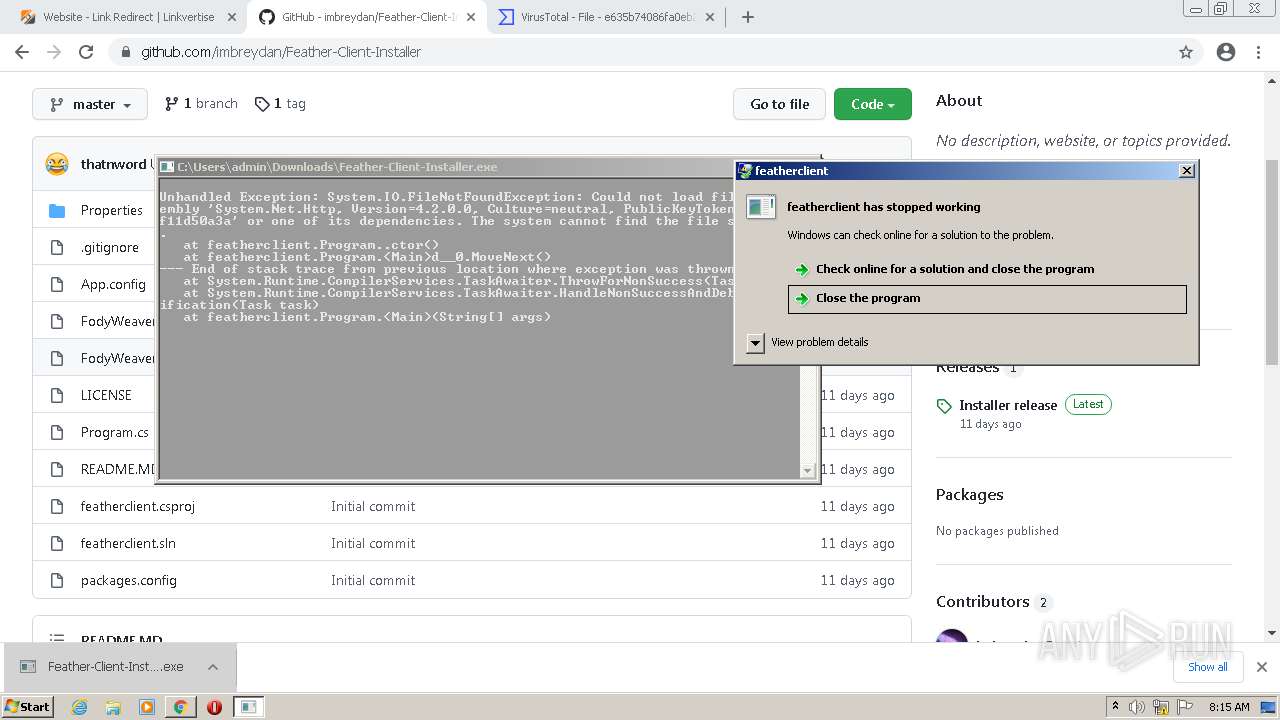Open Initial commit message for packages.config
1280x720 pixels.
click(x=373, y=580)
